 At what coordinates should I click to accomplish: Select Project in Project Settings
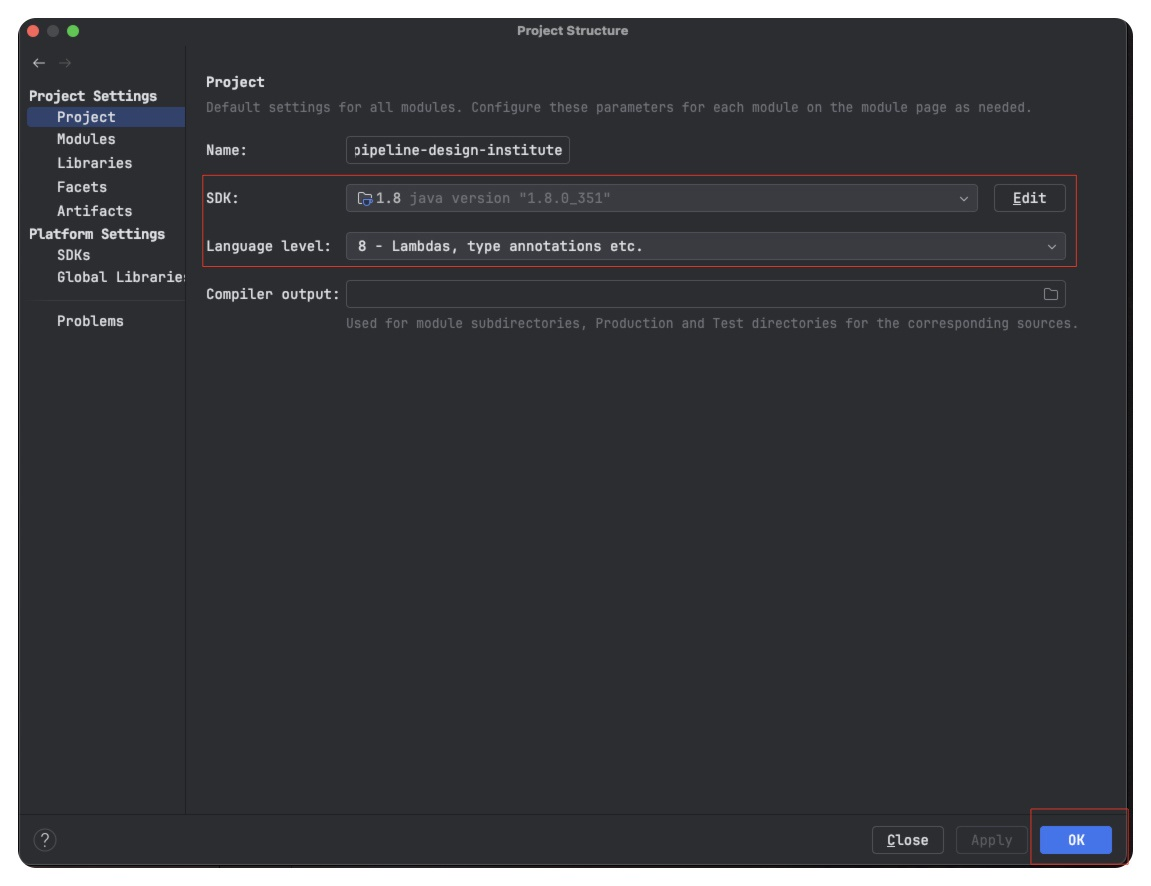tap(86, 117)
